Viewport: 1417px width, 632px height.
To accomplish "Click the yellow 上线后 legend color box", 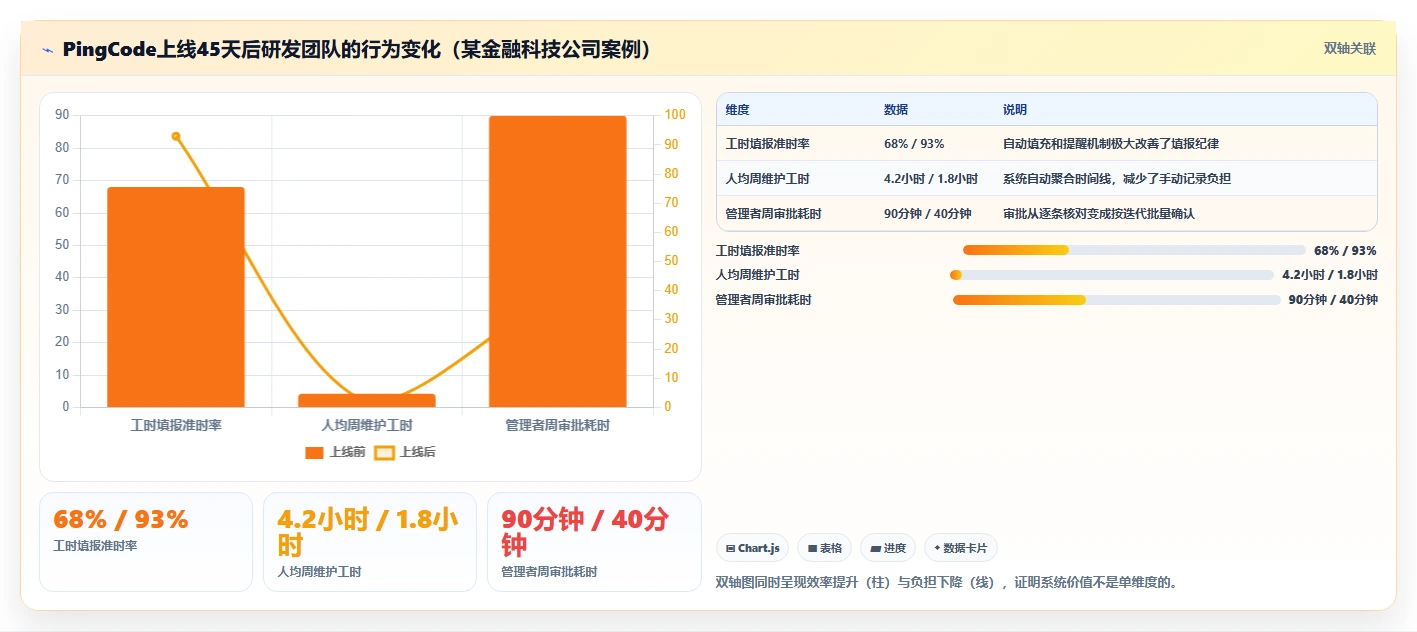I will (384, 453).
